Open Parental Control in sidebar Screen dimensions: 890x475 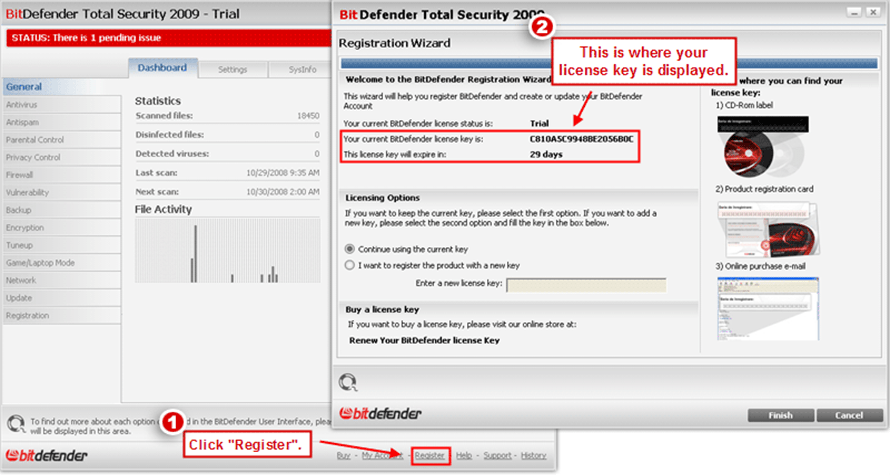click(x=61, y=140)
